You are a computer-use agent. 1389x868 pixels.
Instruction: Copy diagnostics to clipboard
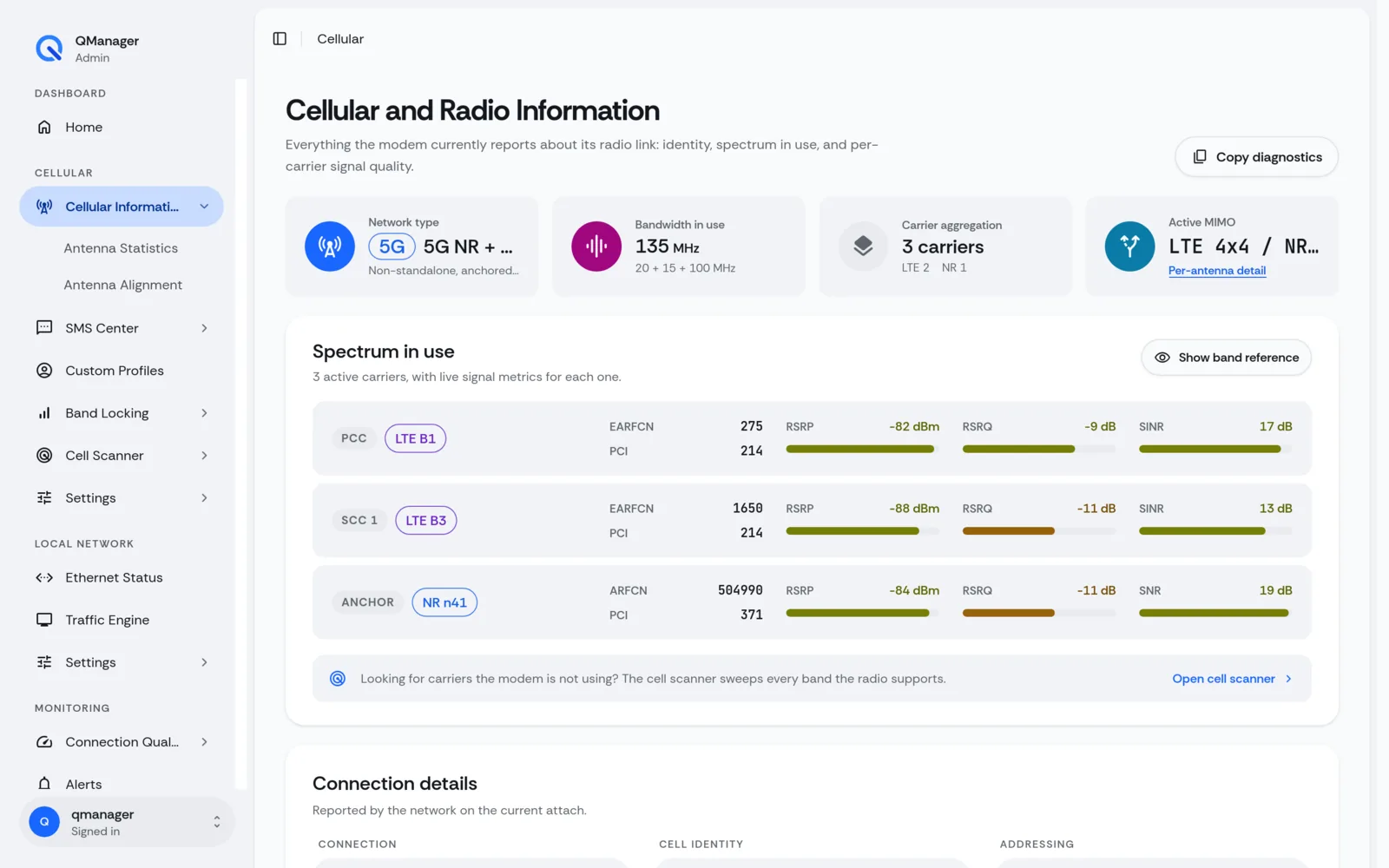pyautogui.click(x=1256, y=157)
